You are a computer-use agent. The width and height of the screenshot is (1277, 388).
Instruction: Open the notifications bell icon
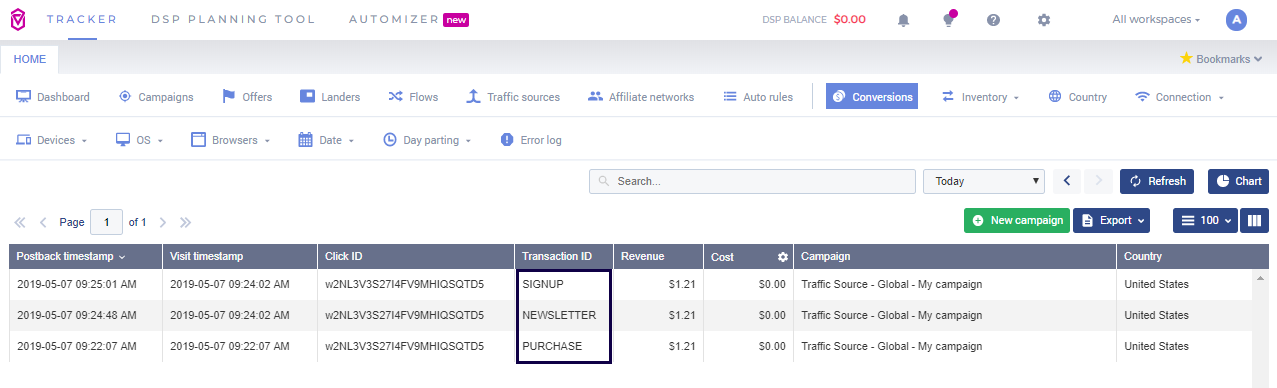(x=904, y=20)
